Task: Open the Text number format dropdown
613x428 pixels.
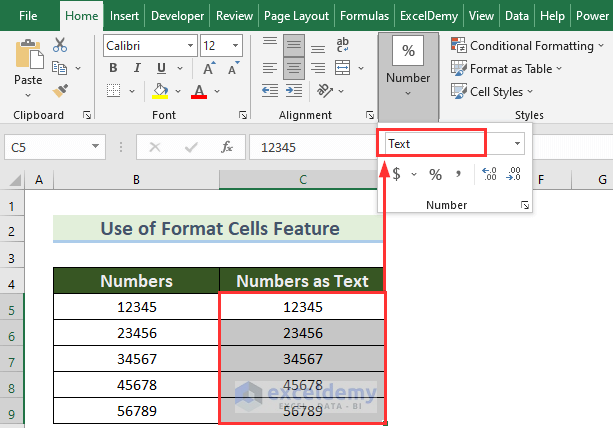Action: [x=517, y=143]
